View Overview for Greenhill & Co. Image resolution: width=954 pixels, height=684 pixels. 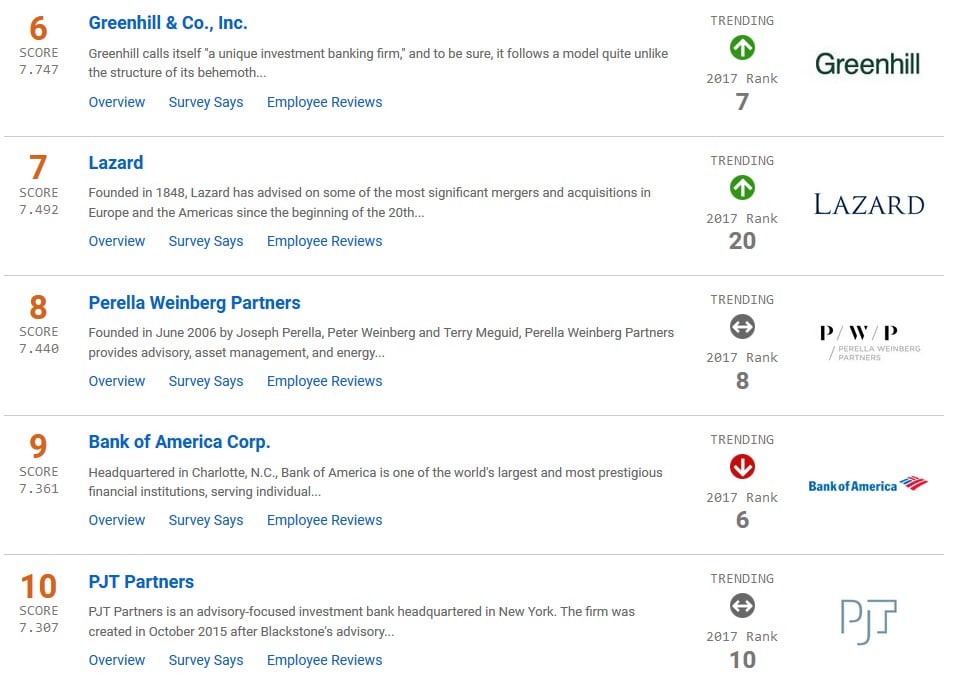(x=117, y=102)
